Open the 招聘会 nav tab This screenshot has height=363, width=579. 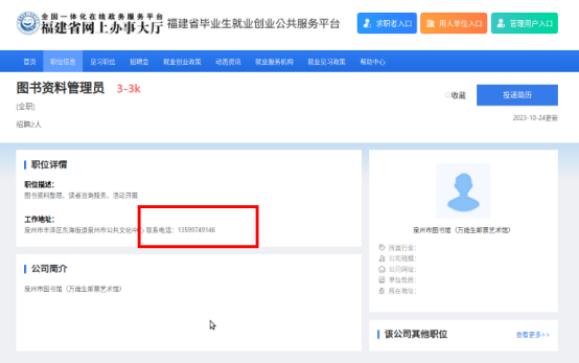[x=139, y=62]
